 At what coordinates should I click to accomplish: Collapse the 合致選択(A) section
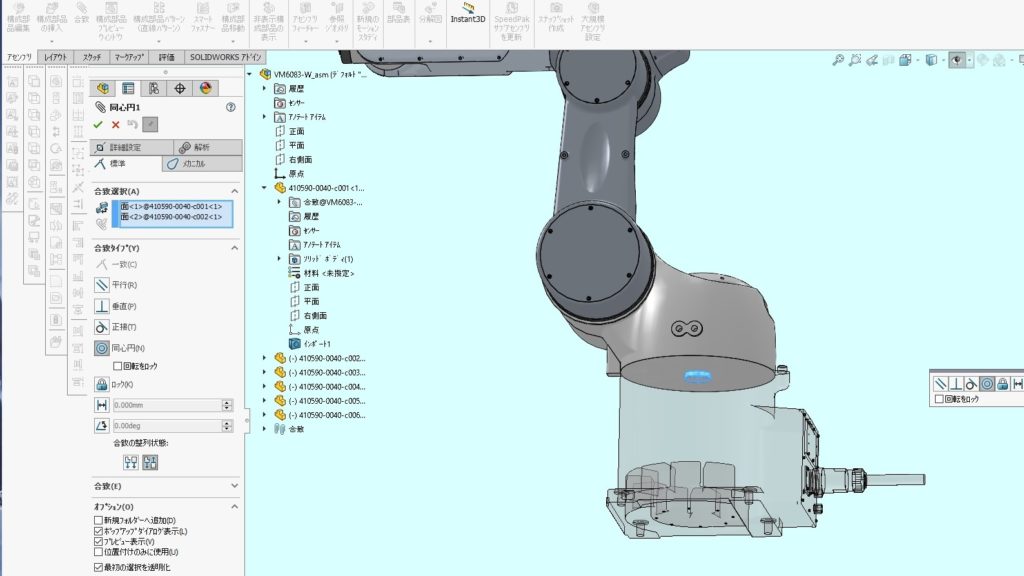click(x=234, y=191)
